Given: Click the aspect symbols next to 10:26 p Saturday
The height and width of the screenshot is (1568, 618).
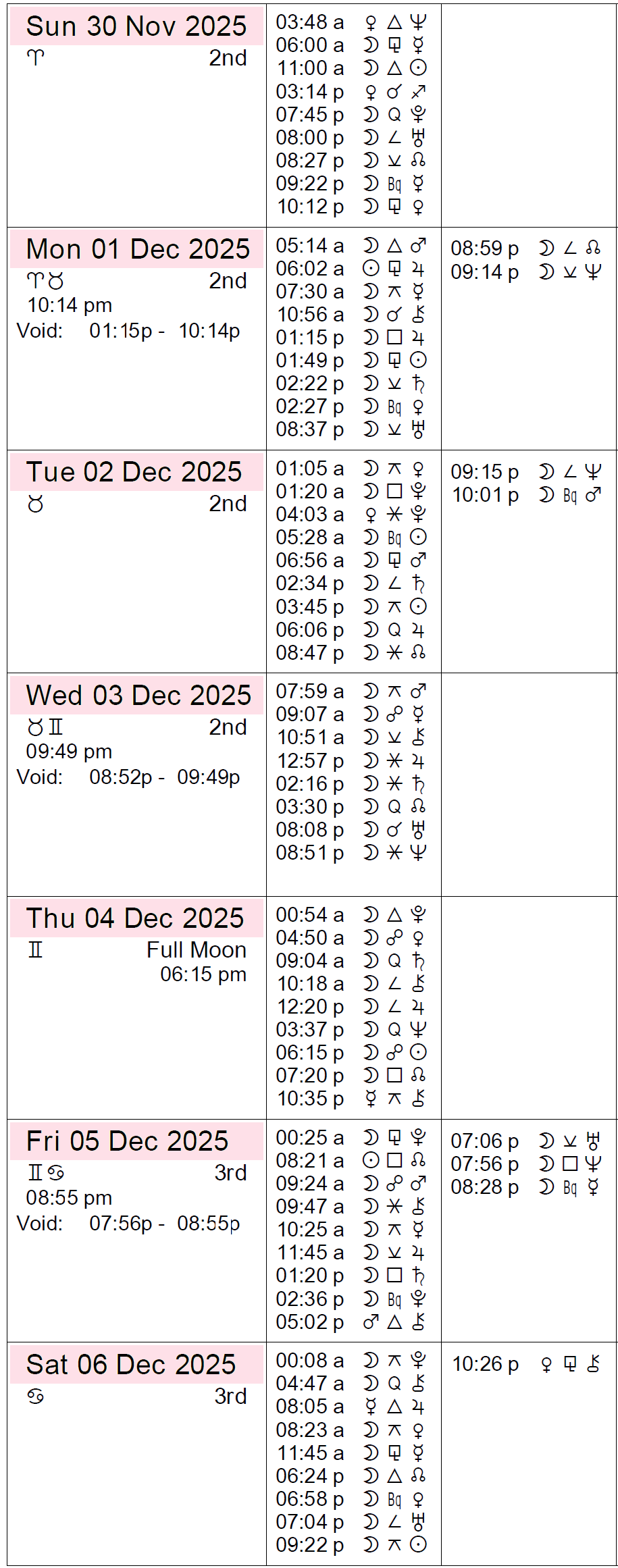Looking at the screenshot, I should click(571, 1365).
